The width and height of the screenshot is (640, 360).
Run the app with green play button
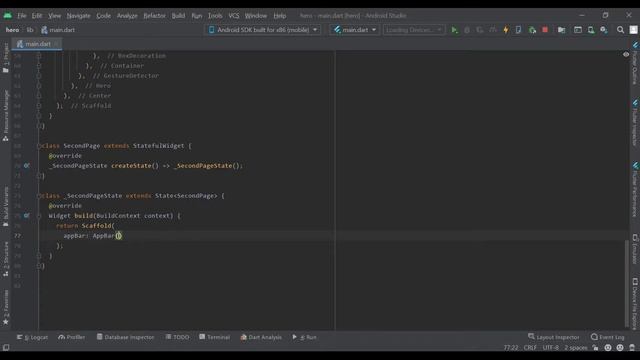click(454, 30)
